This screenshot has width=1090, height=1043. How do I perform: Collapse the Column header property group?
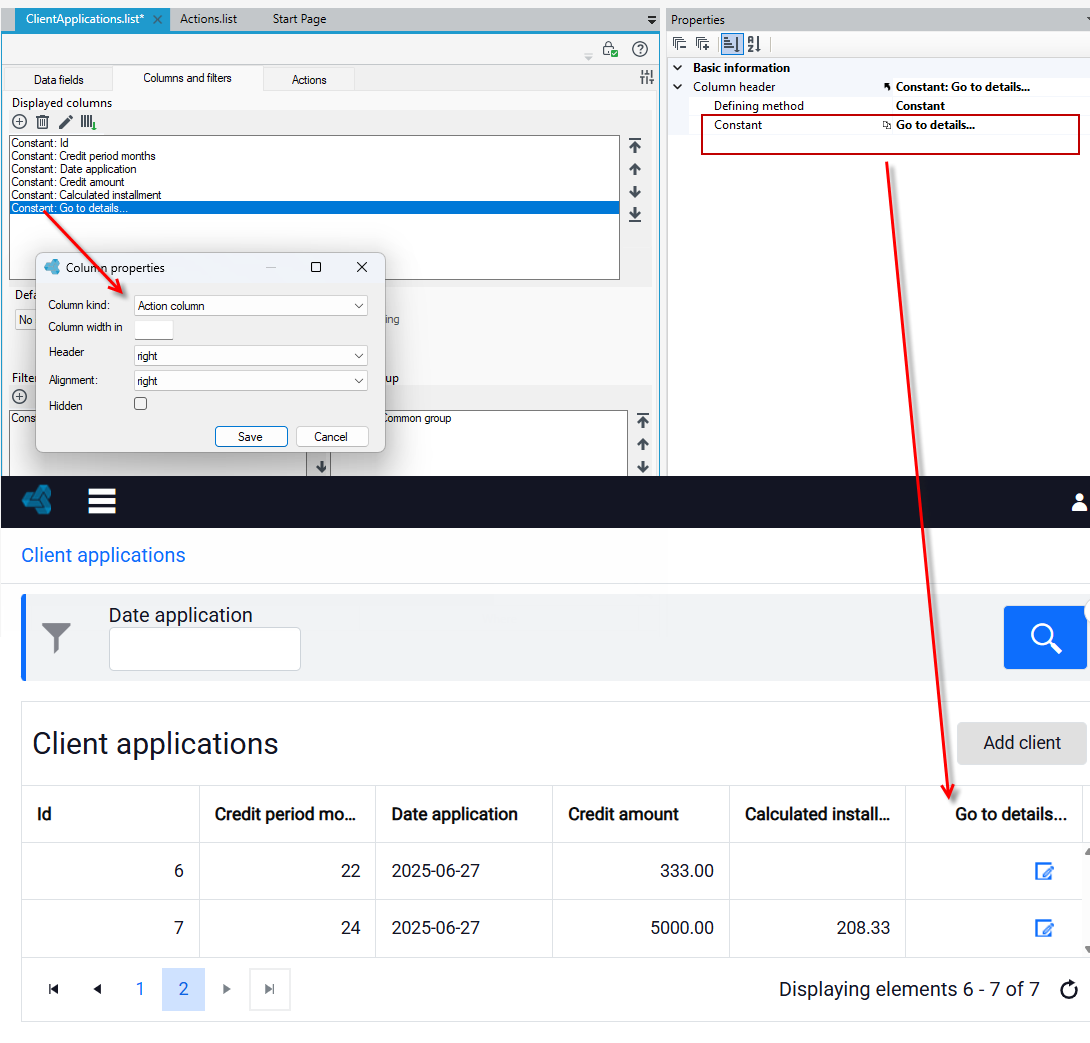pos(678,87)
